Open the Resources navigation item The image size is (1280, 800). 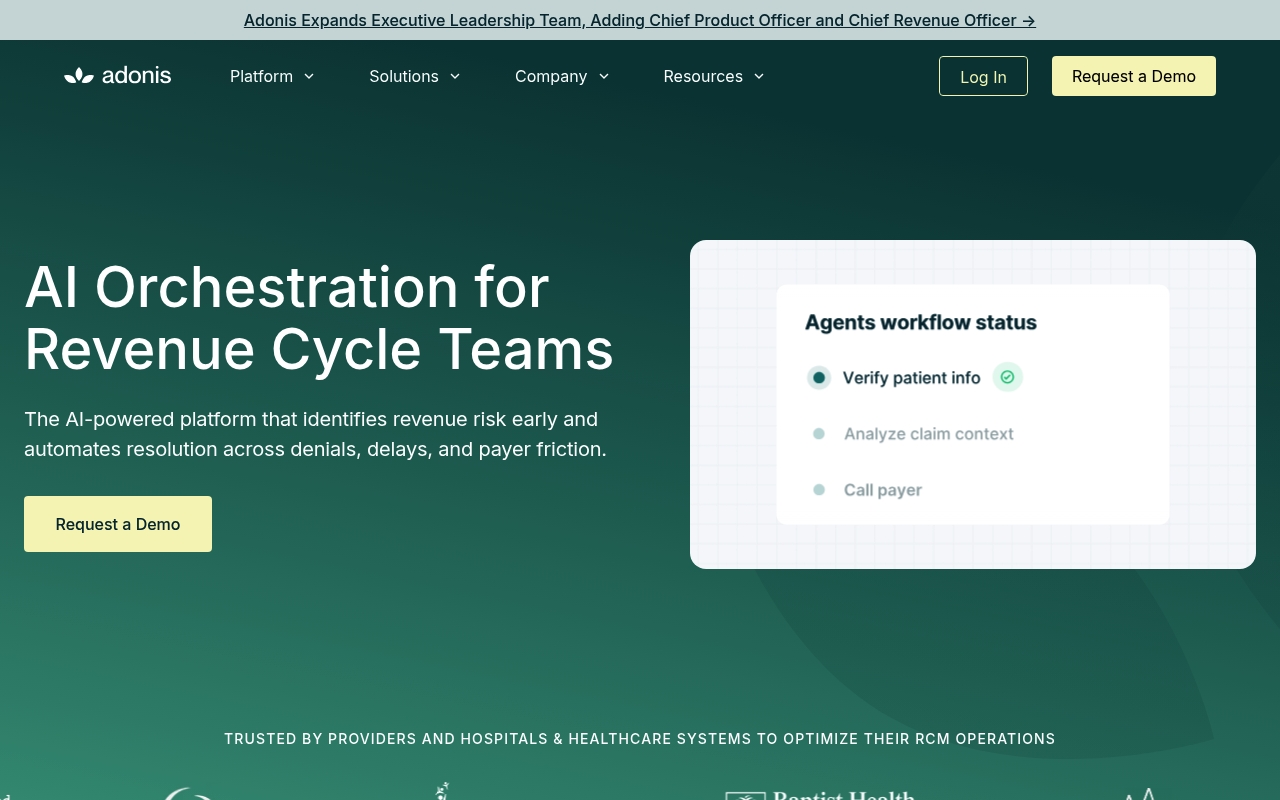(x=714, y=76)
